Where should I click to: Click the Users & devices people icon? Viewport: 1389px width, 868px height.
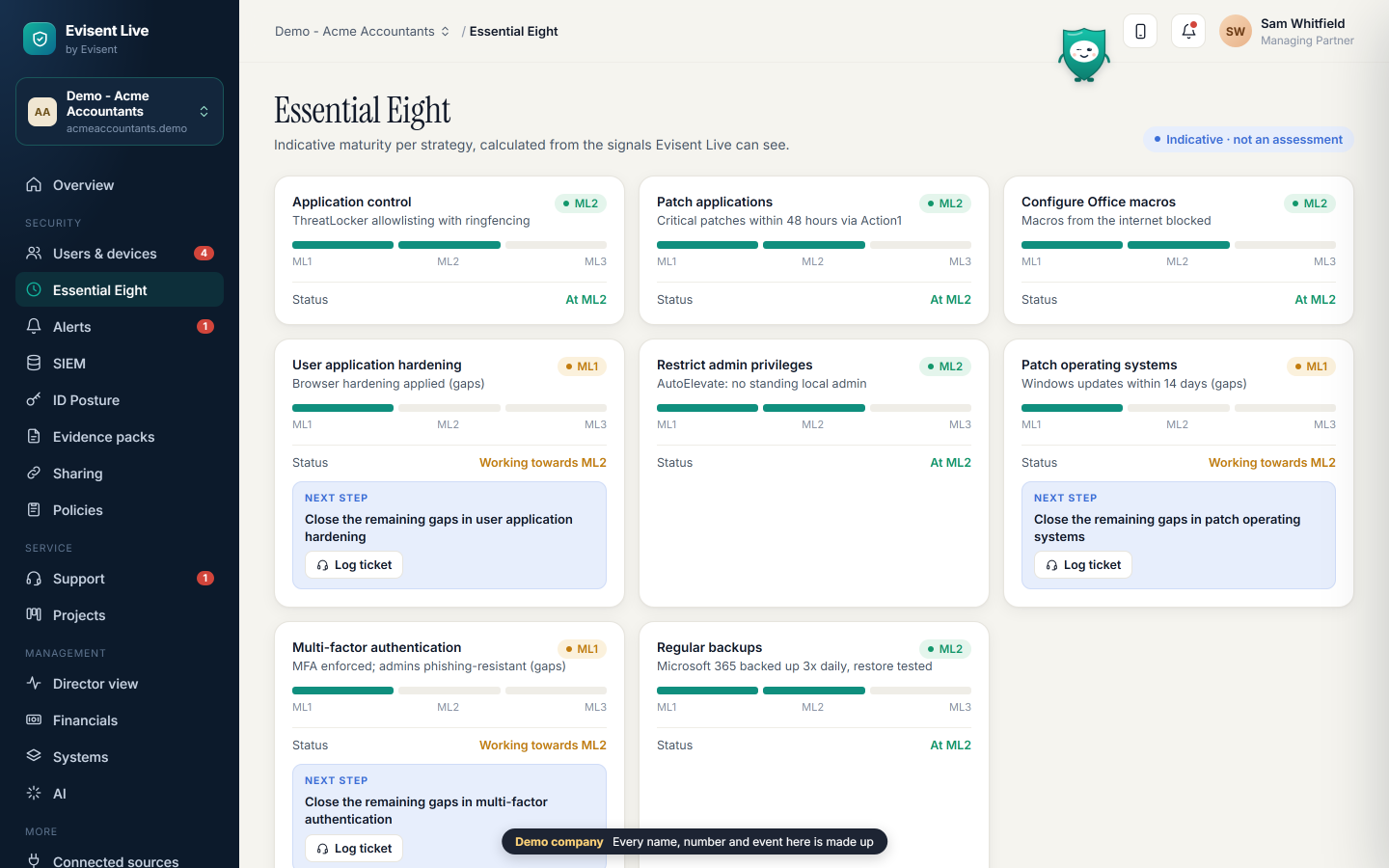[x=34, y=254]
